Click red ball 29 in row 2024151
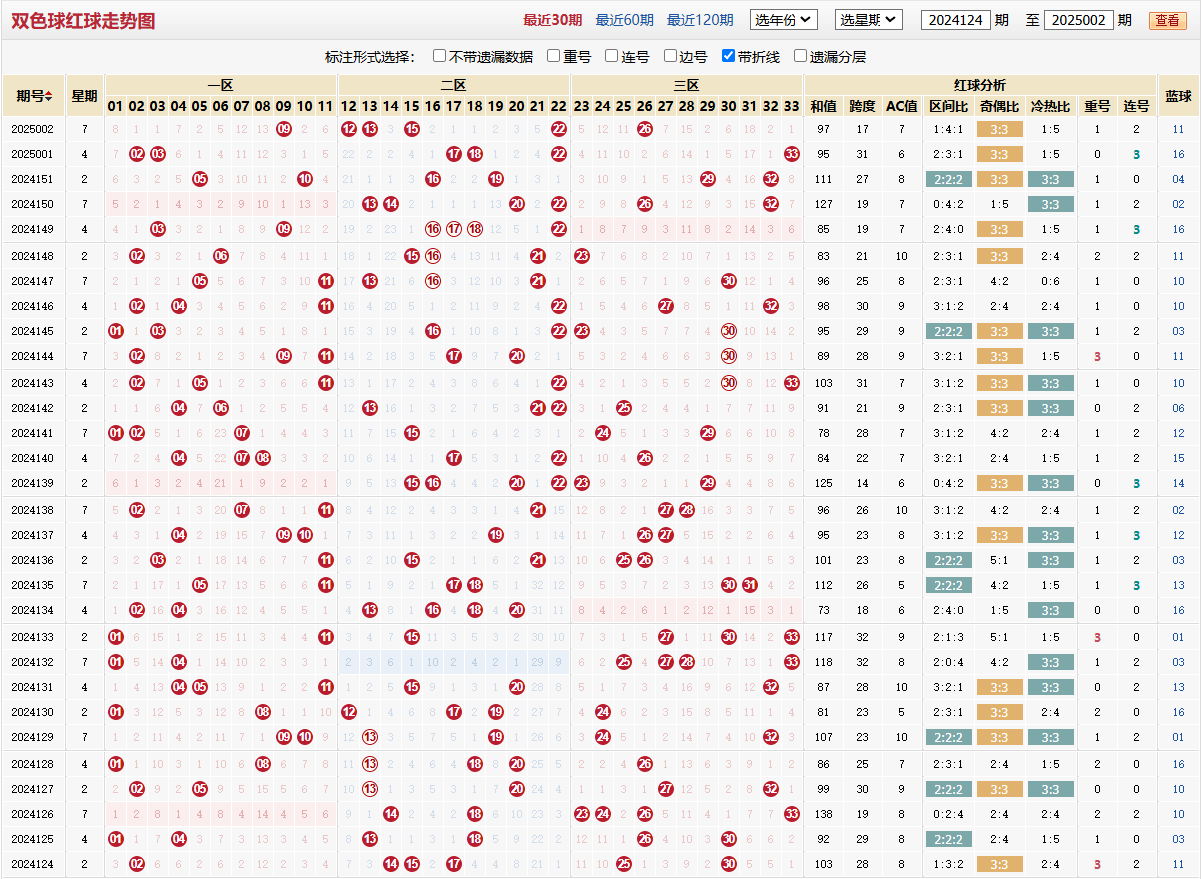 708,179
